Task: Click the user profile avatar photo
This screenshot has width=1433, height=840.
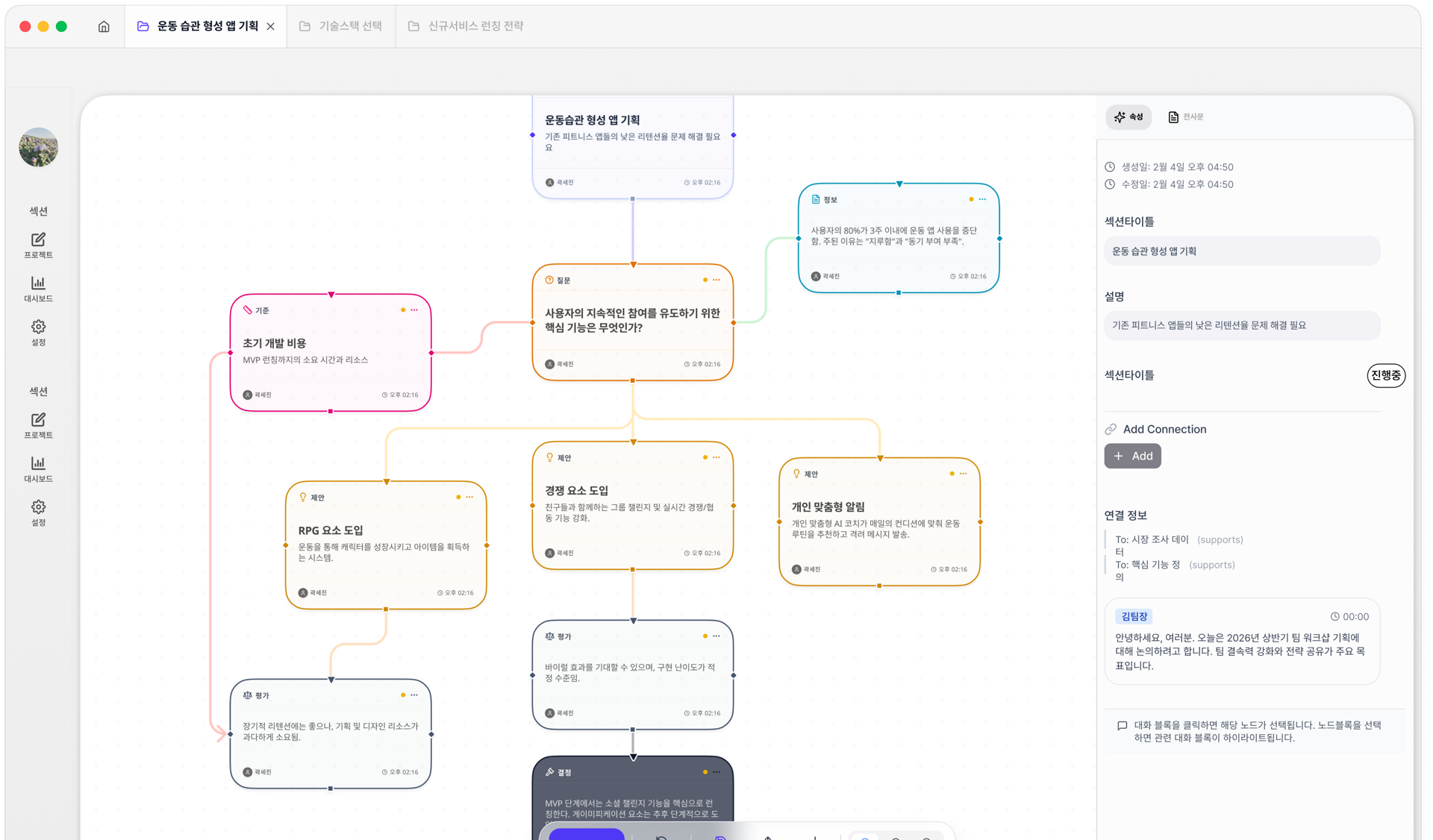Action: point(39,147)
